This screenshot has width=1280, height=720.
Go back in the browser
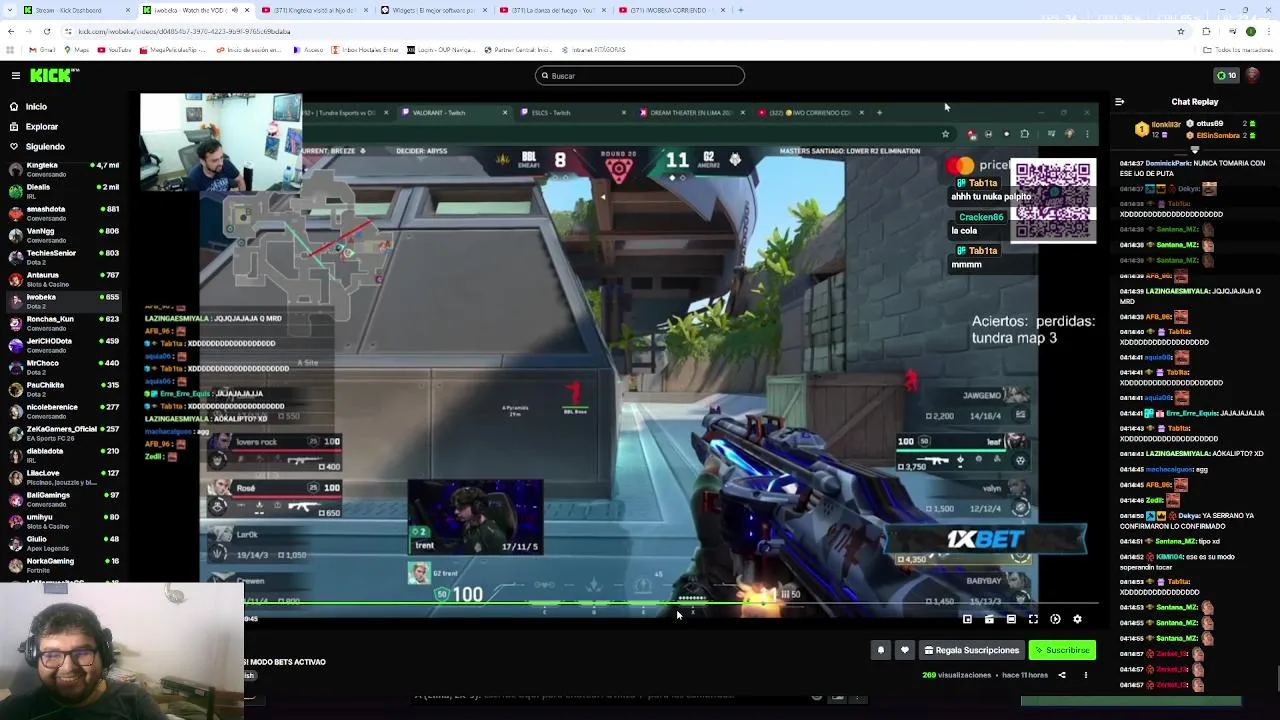[11, 31]
